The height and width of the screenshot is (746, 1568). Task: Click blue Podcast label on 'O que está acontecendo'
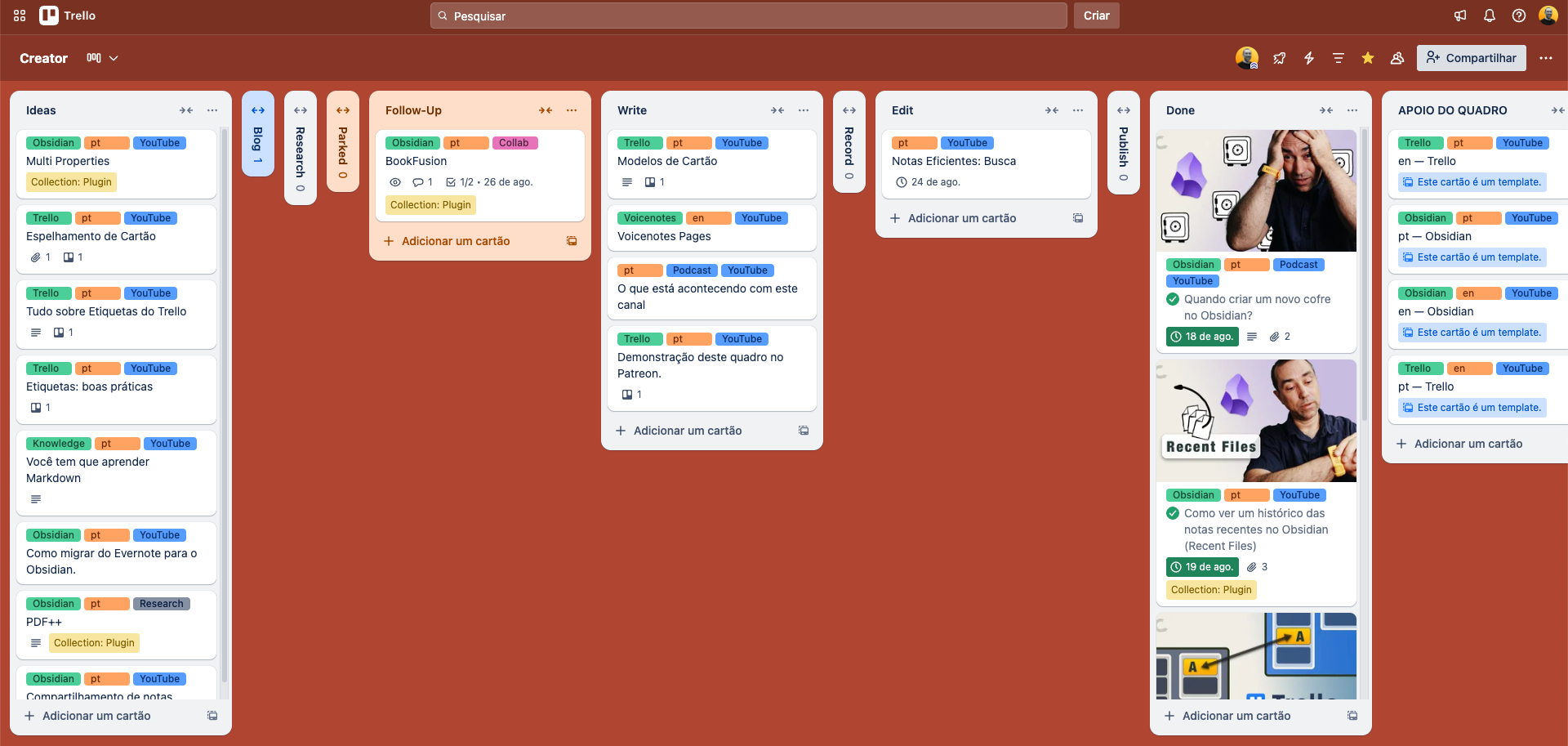pos(692,270)
